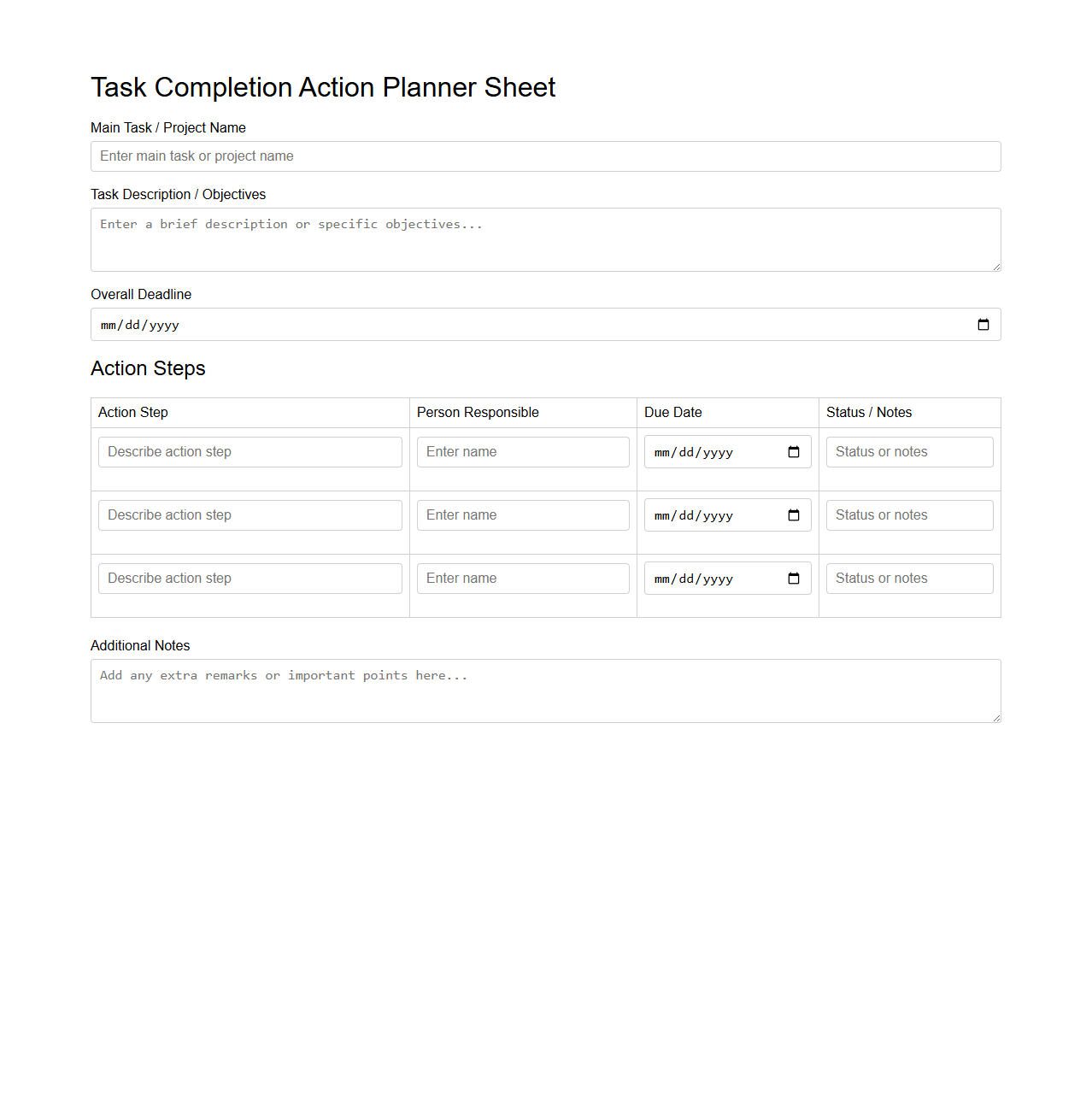
Task: Select the day segment of the first Due Date
Action: [684, 451]
